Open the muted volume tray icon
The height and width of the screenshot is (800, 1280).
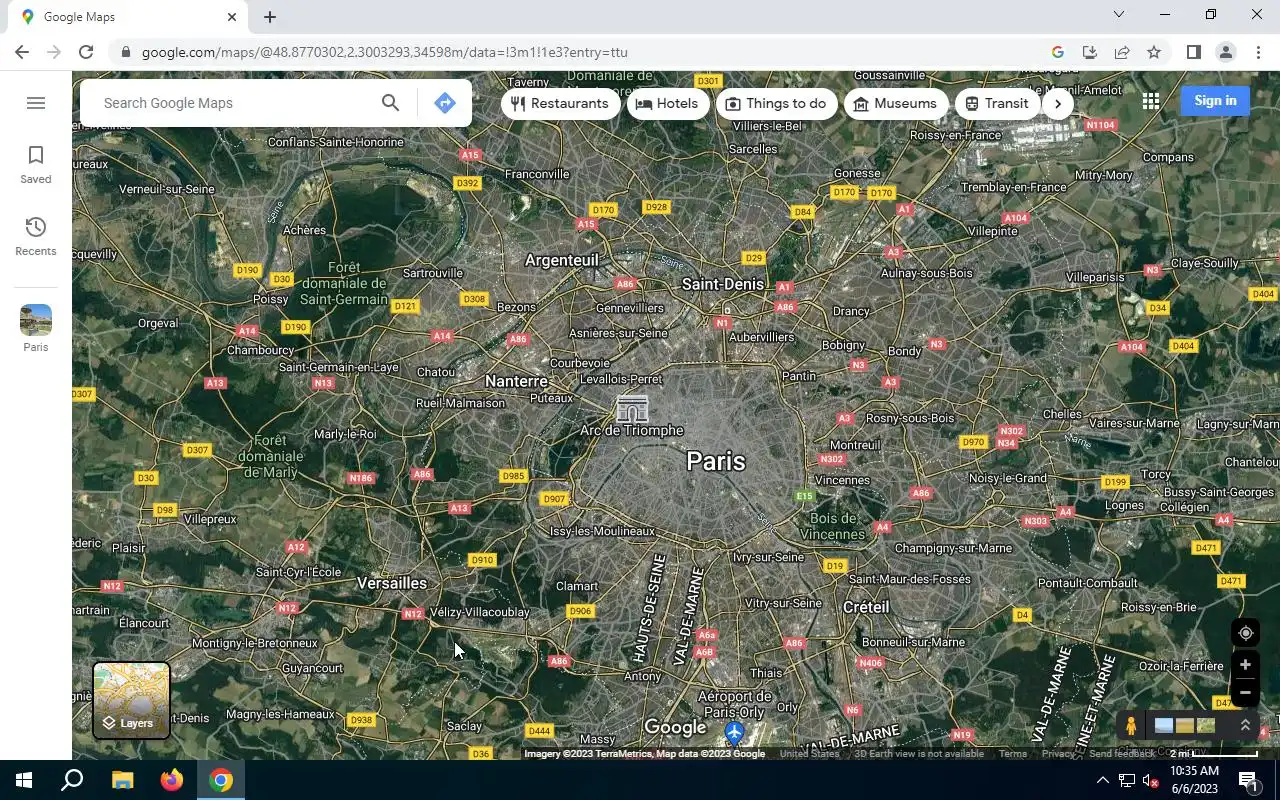(1150, 780)
